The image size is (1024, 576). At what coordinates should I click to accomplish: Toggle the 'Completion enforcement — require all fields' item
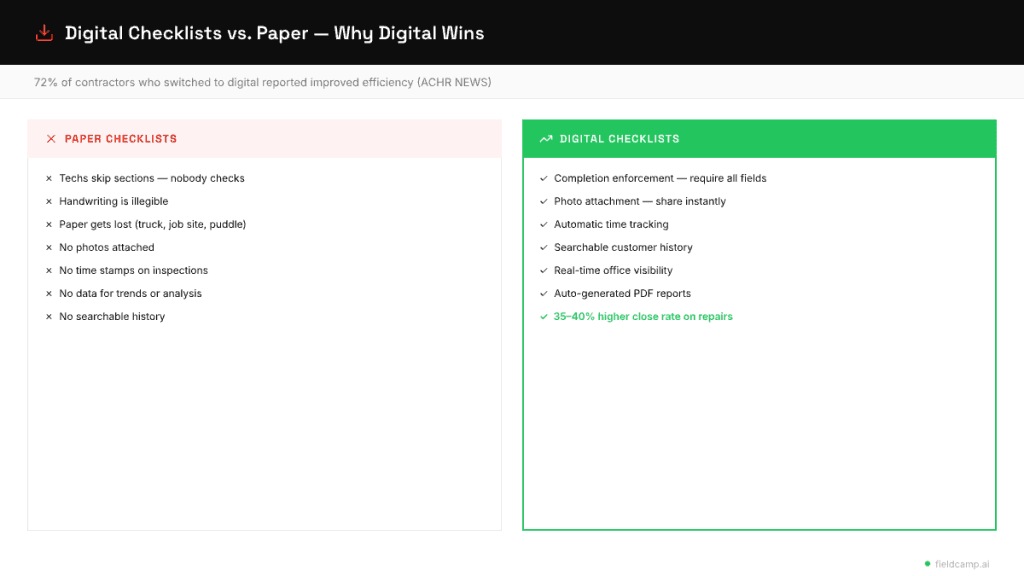[660, 178]
